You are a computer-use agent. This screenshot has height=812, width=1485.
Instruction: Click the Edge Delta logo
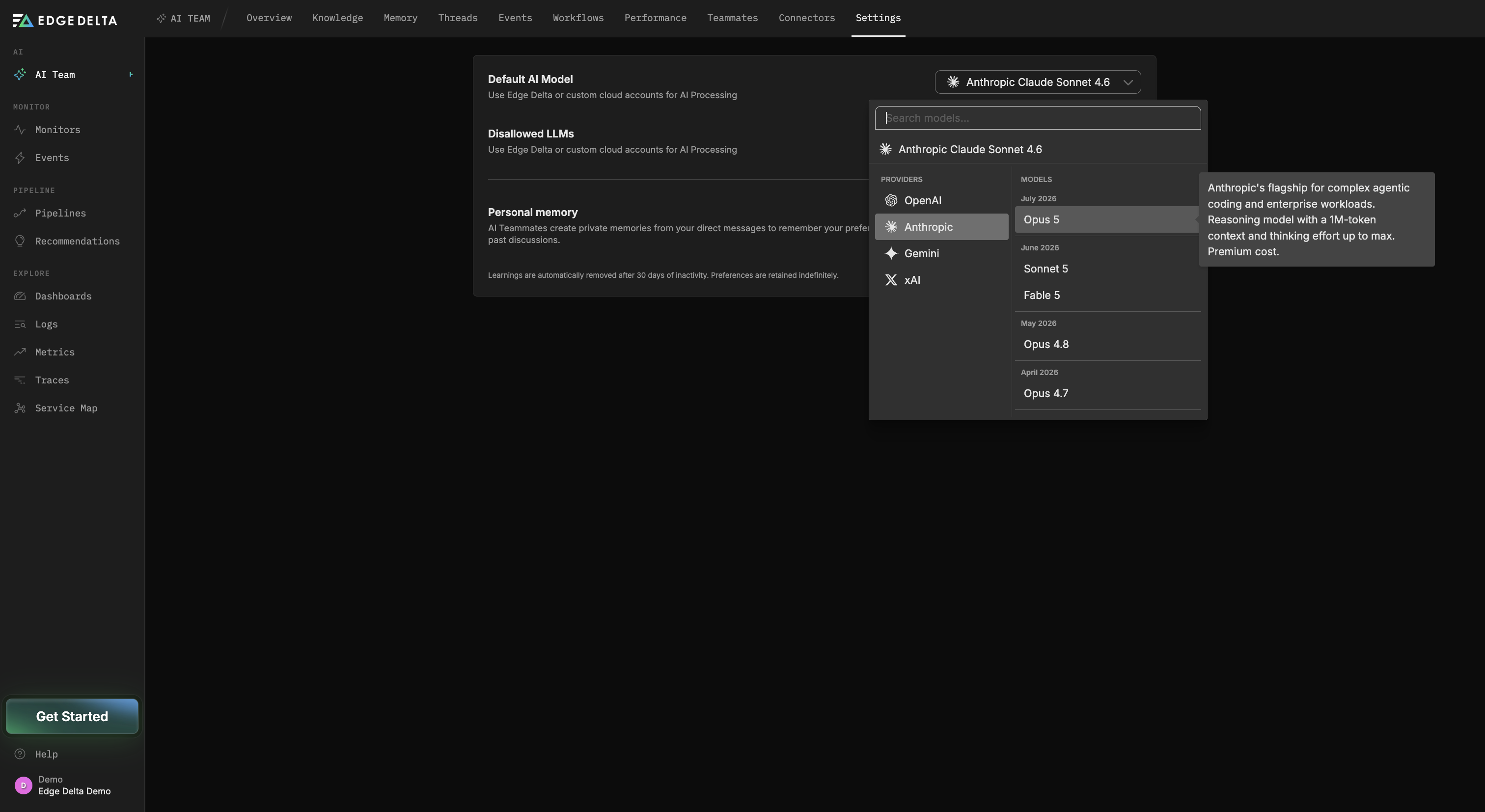pos(64,21)
